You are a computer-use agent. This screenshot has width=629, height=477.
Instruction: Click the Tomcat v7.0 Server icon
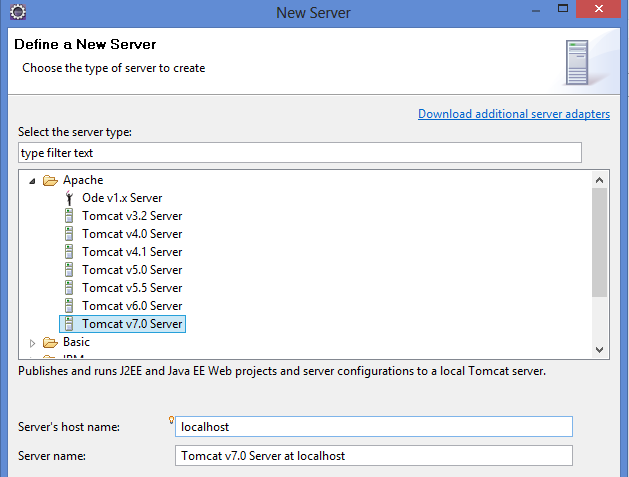coord(69,324)
